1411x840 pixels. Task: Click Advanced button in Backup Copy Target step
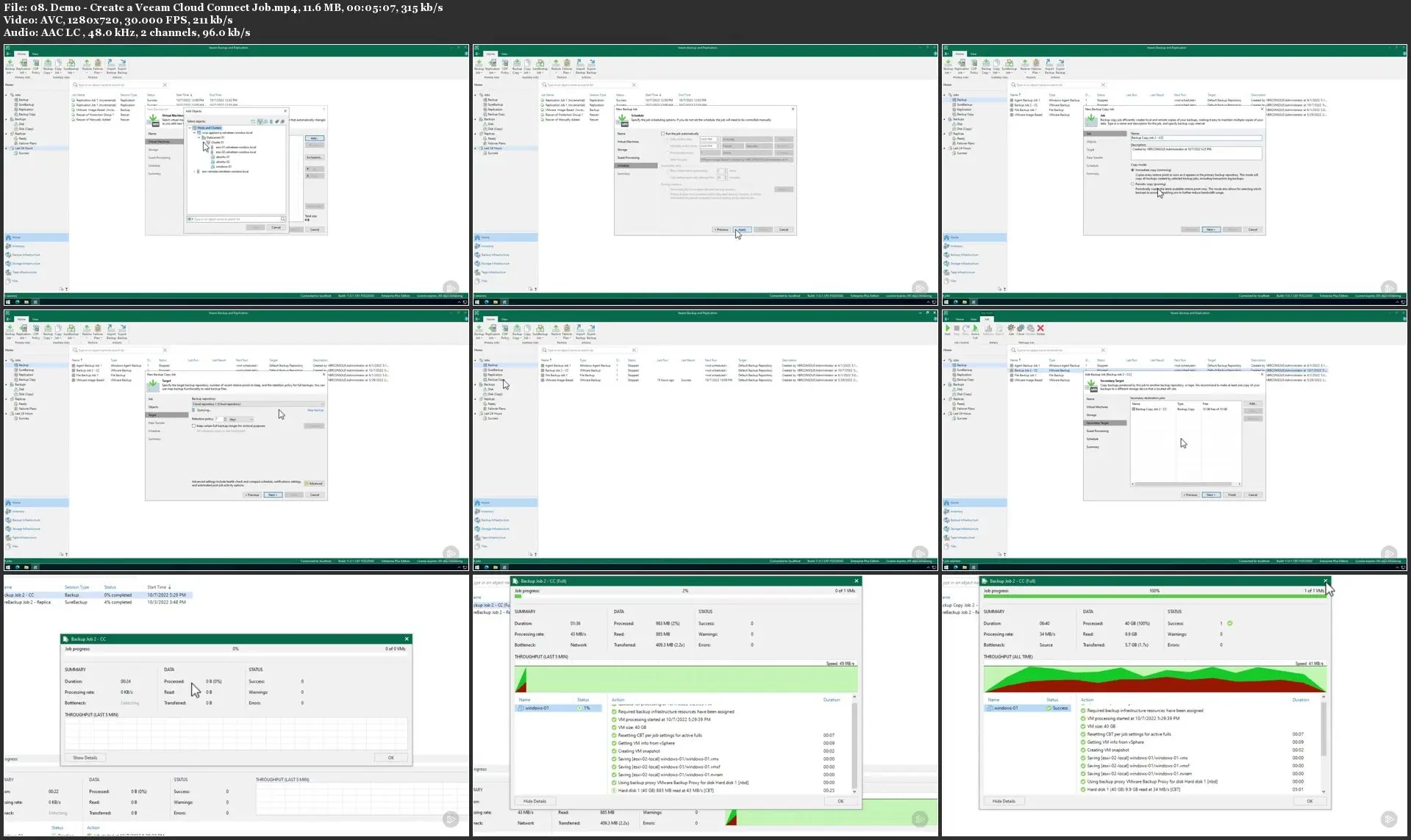pos(315,484)
